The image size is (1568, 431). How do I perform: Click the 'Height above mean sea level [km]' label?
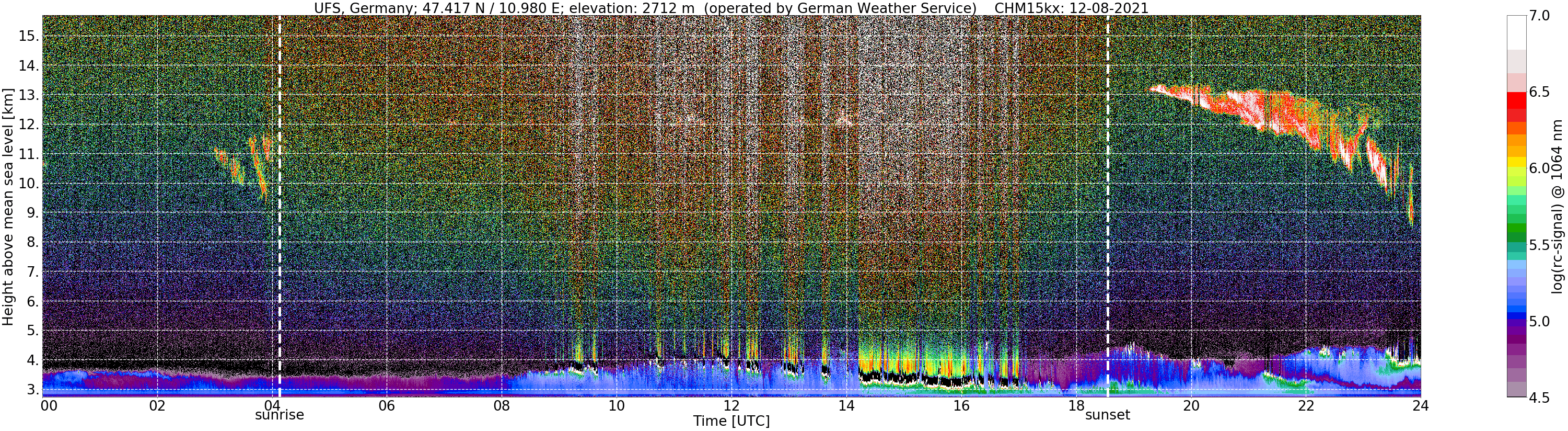[x=8, y=206]
